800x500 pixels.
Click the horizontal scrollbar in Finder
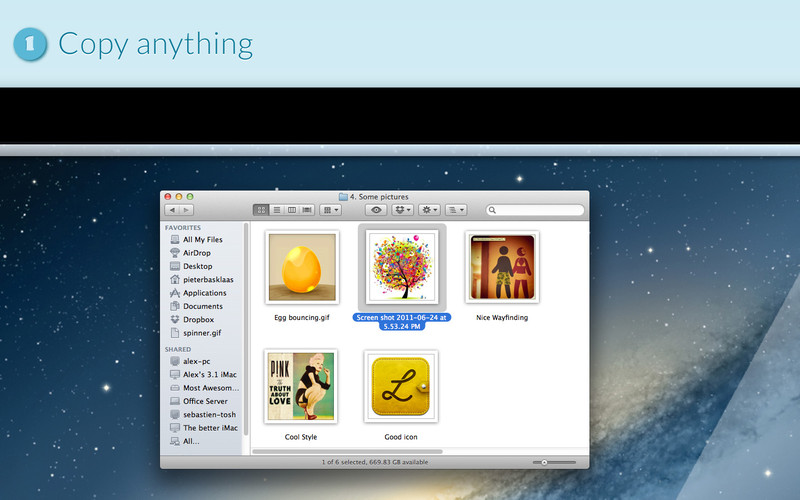347,452
